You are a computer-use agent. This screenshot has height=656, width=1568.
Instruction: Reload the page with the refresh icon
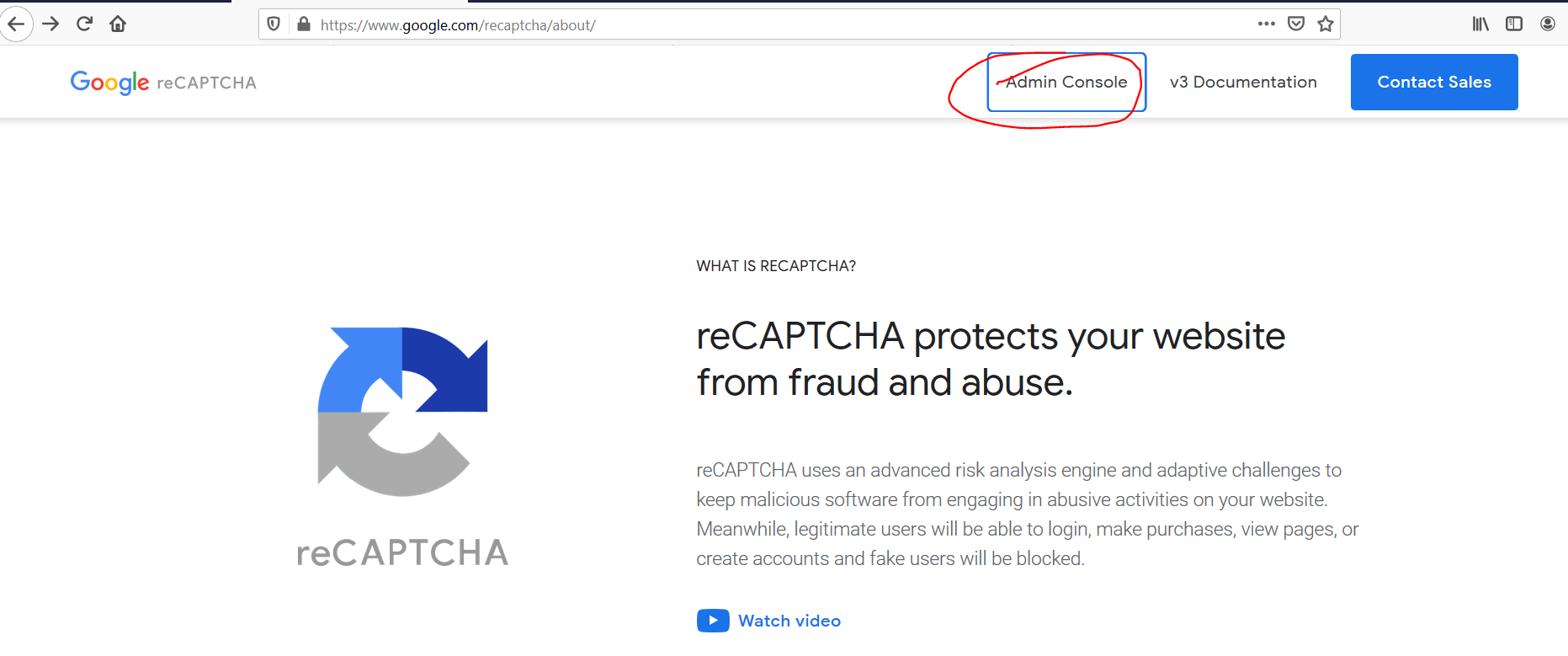(84, 24)
